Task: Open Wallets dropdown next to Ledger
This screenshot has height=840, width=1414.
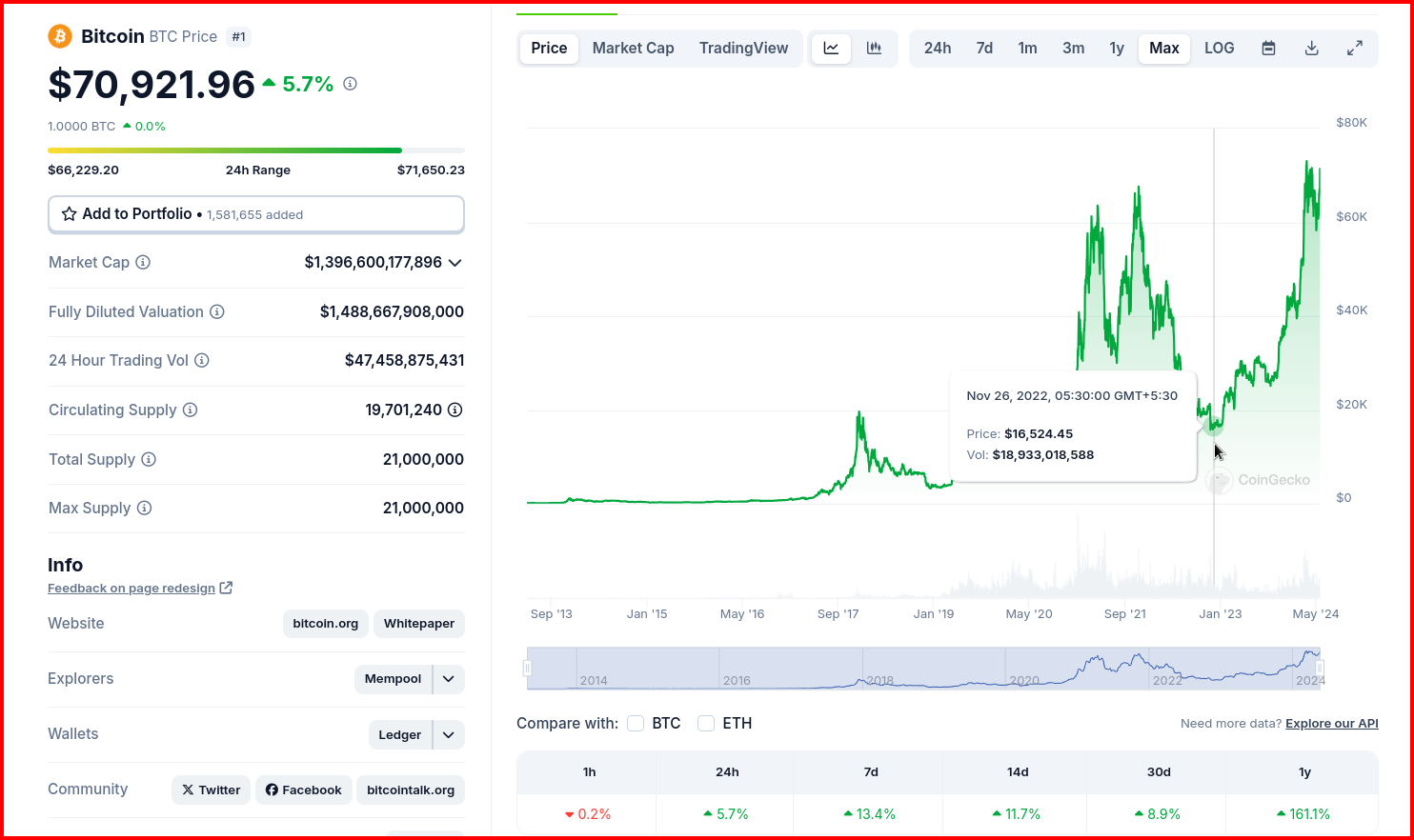Action: click(x=449, y=734)
